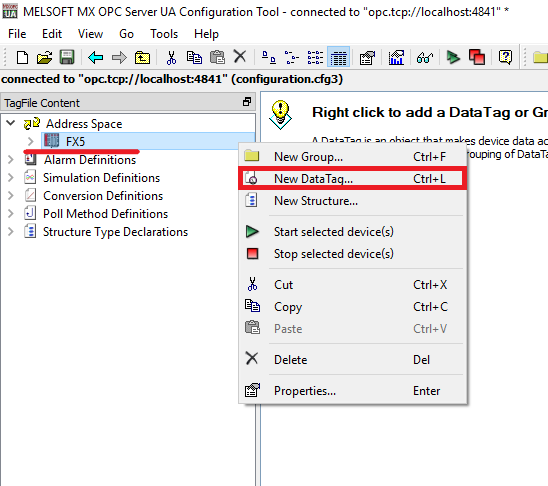
Task: Click the Help question mark icon
Action: [505, 57]
